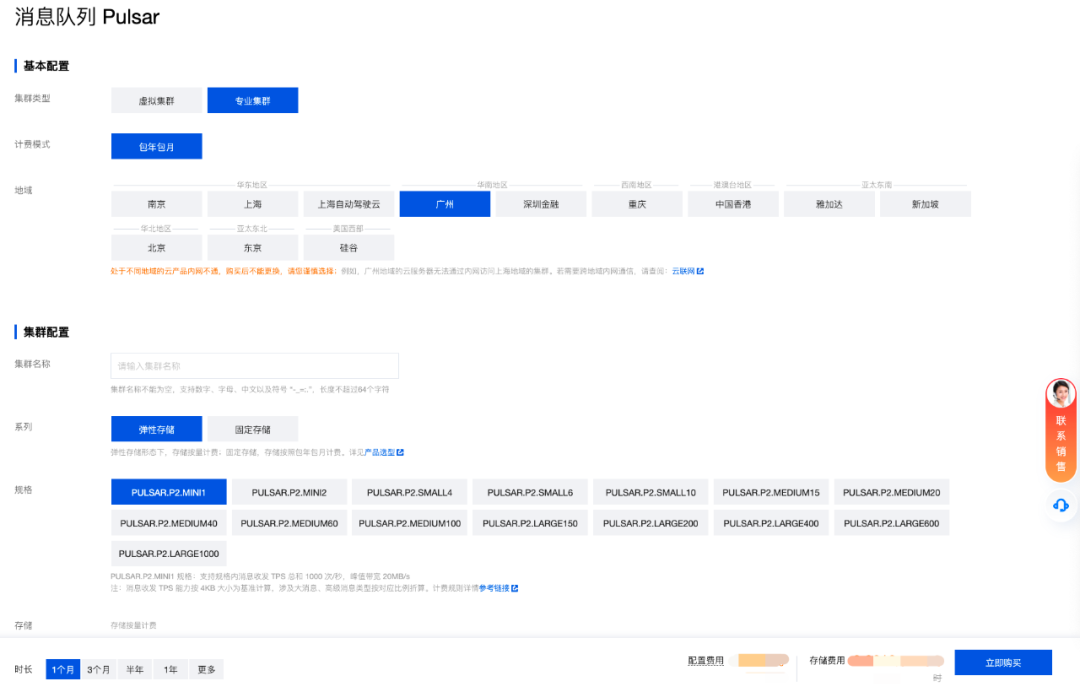Screen dimensions: 1080x692
Task: Open the 联系销售 floating widget
Action: pyautogui.click(x=1061, y=443)
